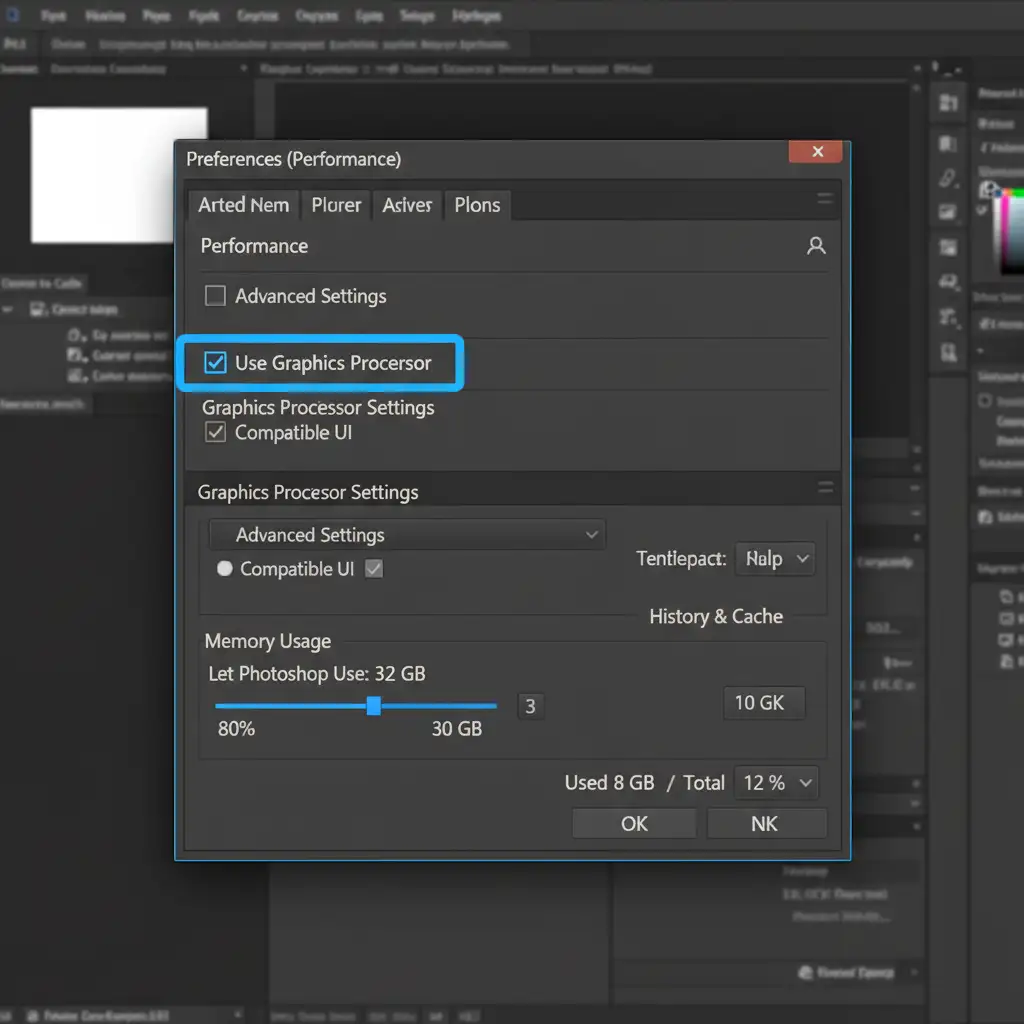Click the 10 GK field under History & Cache
This screenshot has height=1024, width=1024.
(763, 703)
